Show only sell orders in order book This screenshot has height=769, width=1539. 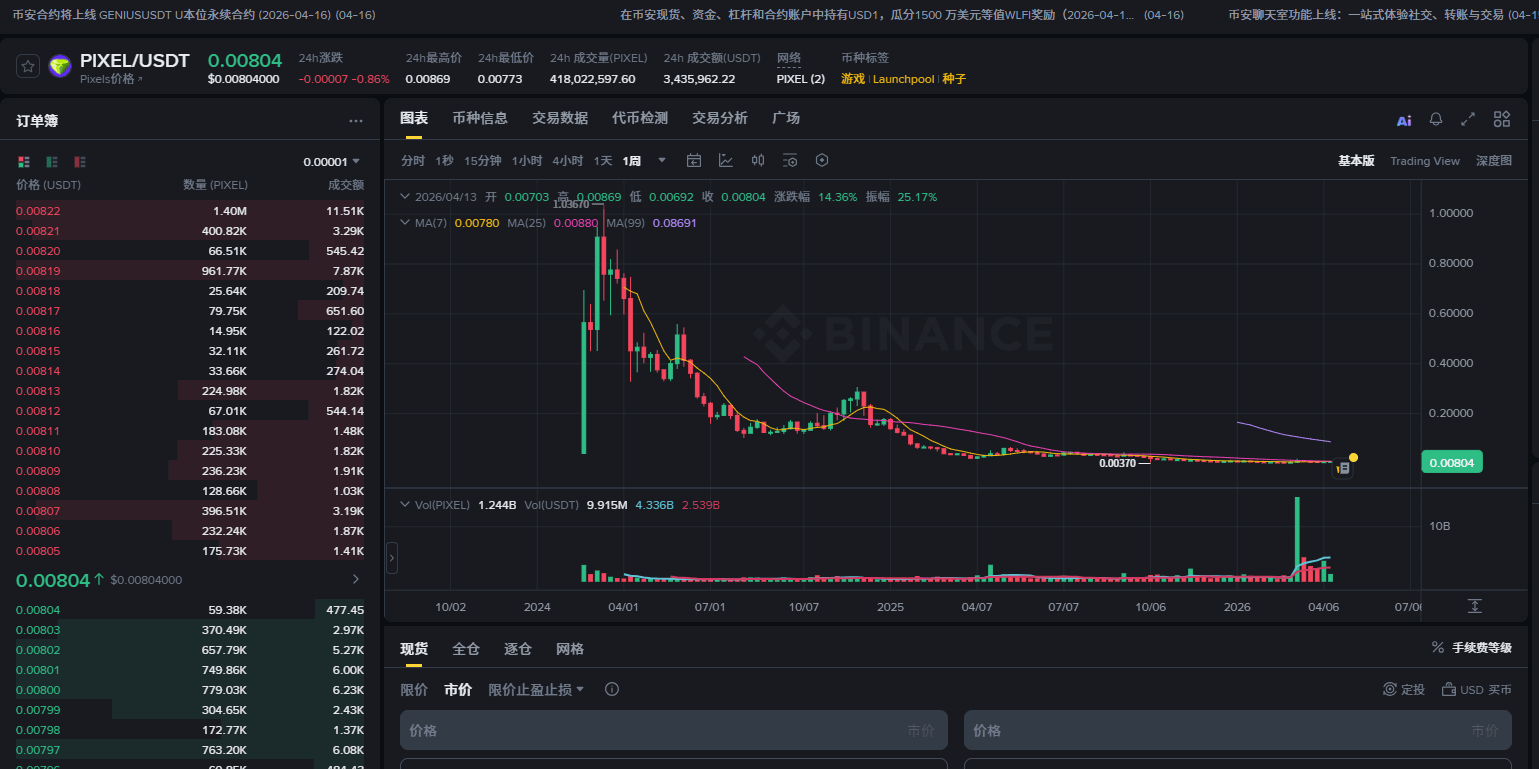click(x=80, y=161)
